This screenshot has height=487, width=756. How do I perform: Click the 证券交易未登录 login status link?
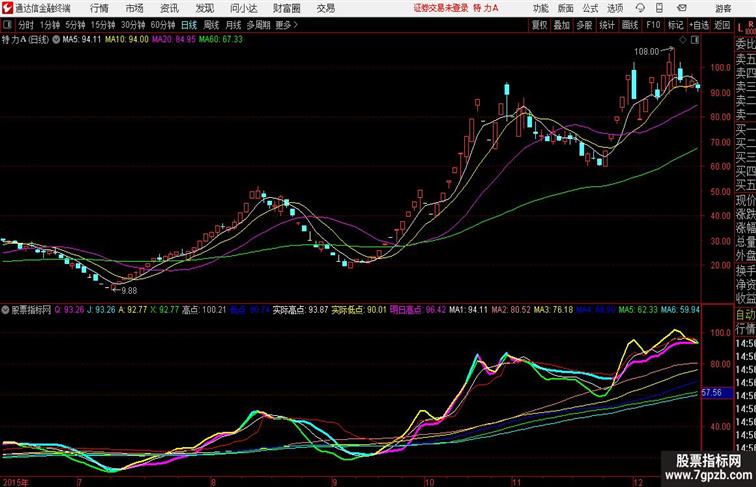click(441, 8)
